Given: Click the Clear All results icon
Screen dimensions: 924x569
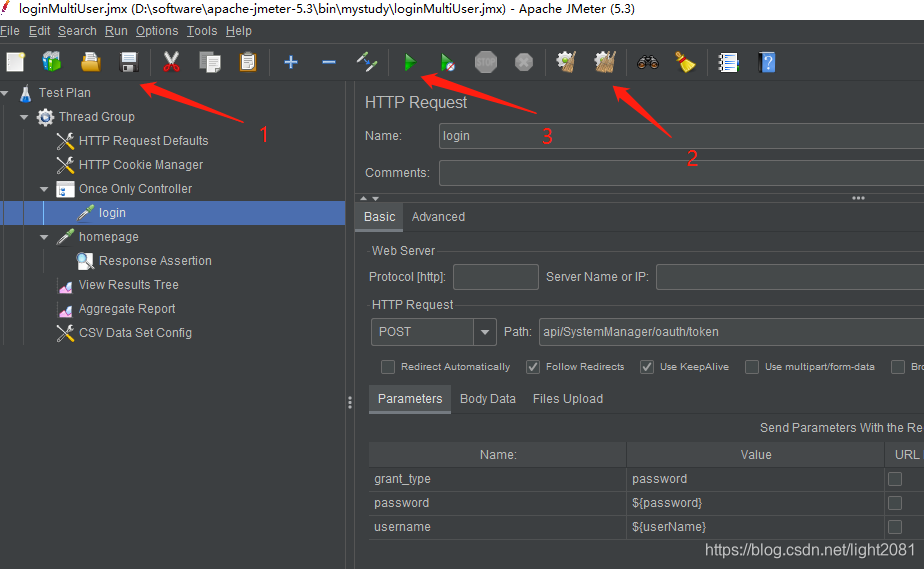Looking at the screenshot, I should coord(605,62).
